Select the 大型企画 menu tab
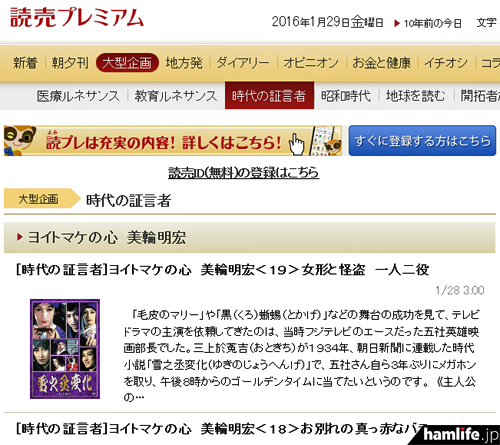The width and height of the screenshot is (500, 445). [x=127, y=63]
